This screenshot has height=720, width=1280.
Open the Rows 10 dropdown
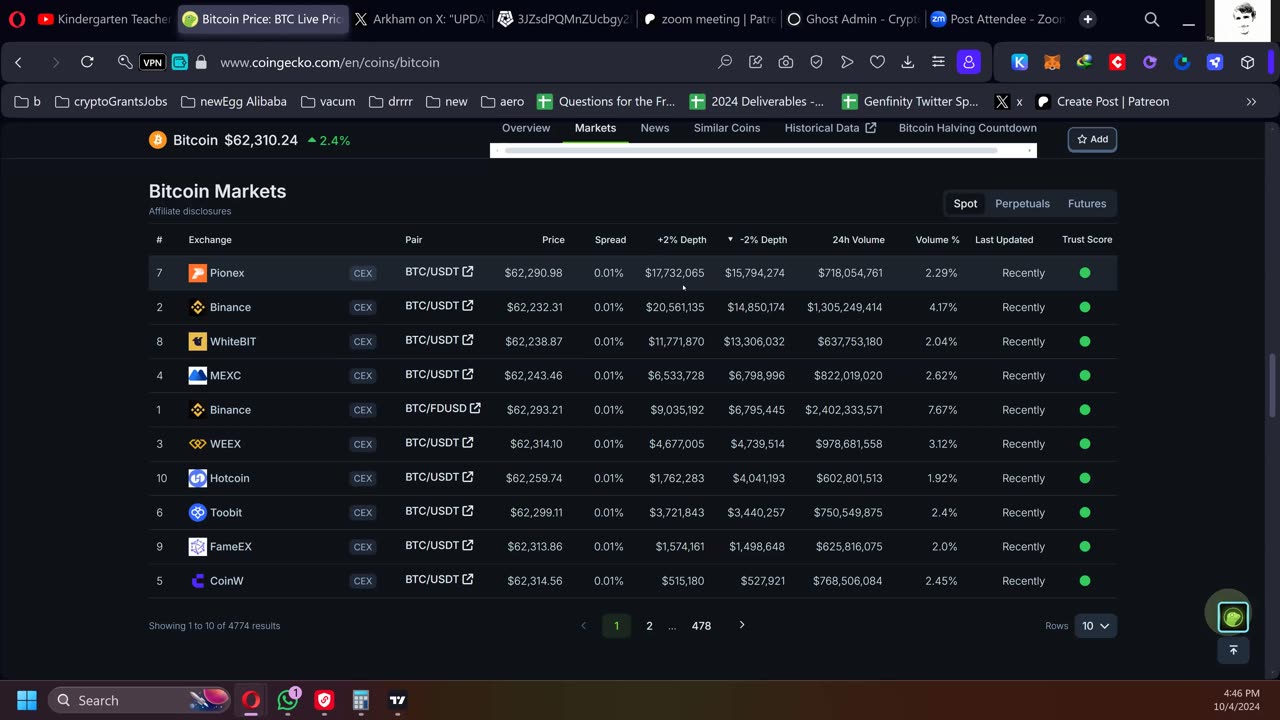1095,626
